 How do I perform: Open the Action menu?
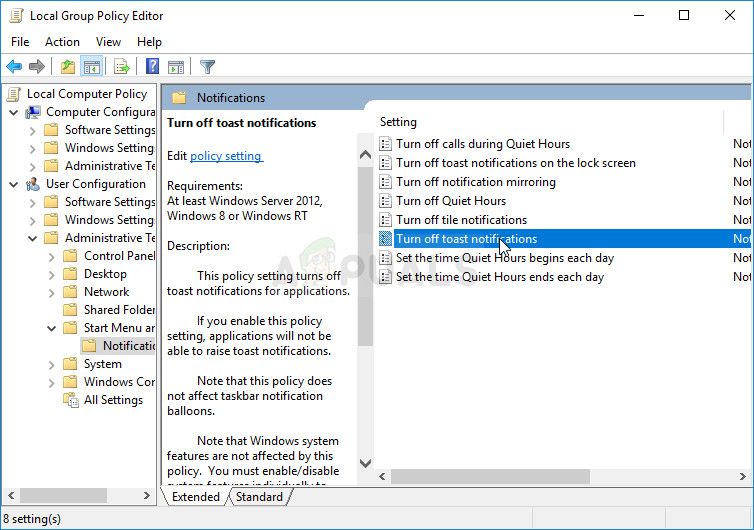pyautogui.click(x=62, y=42)
